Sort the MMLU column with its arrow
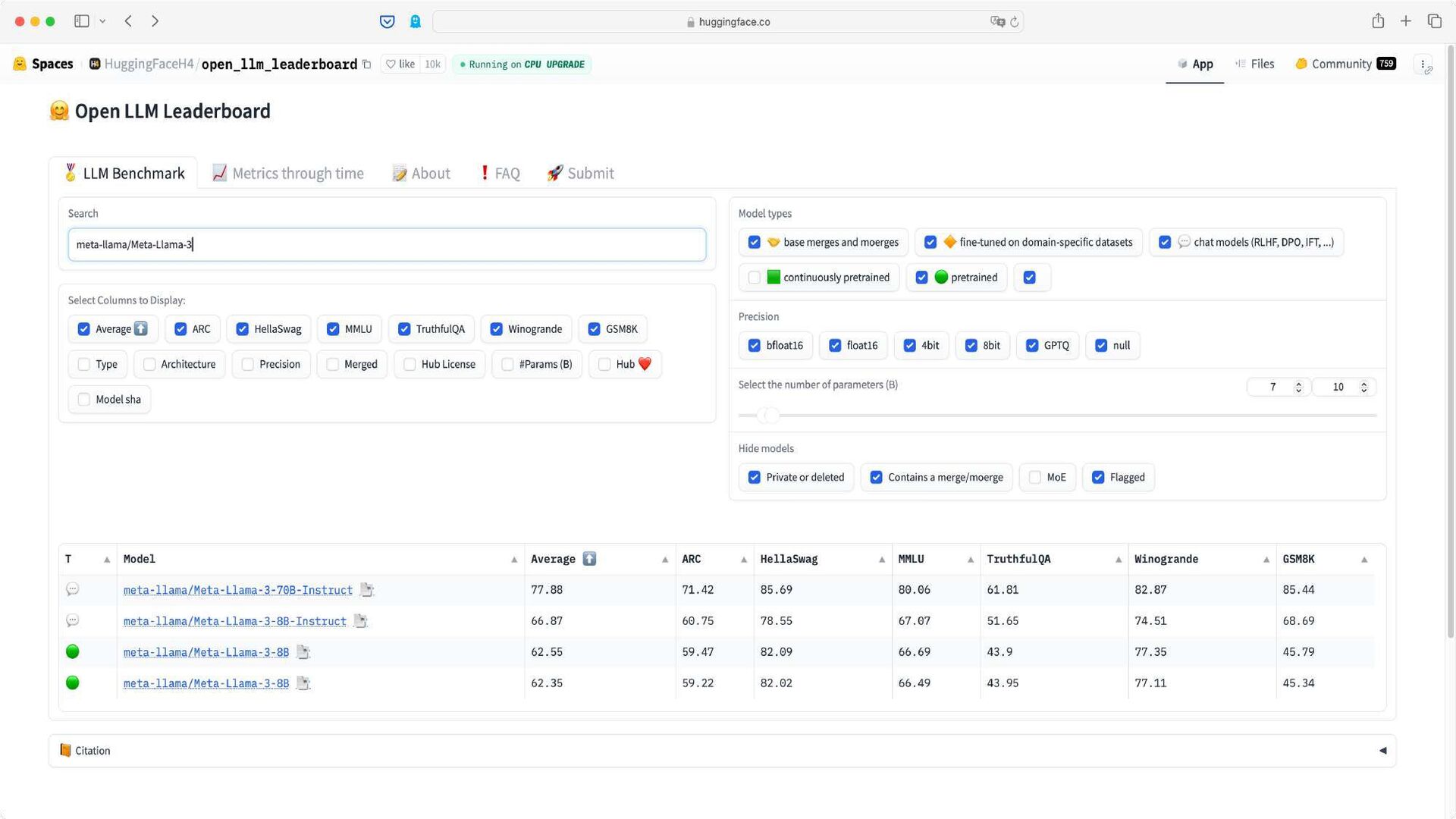1456x819 pixels. (971, 560)
